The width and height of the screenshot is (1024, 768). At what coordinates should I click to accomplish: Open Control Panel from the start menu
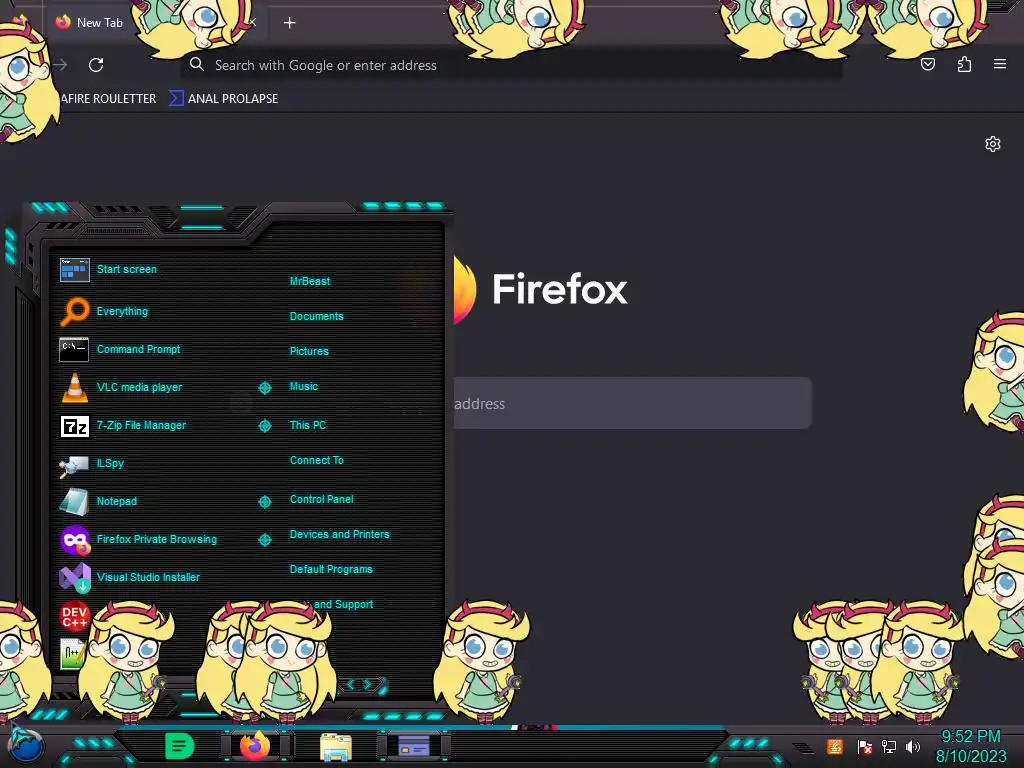321,499
